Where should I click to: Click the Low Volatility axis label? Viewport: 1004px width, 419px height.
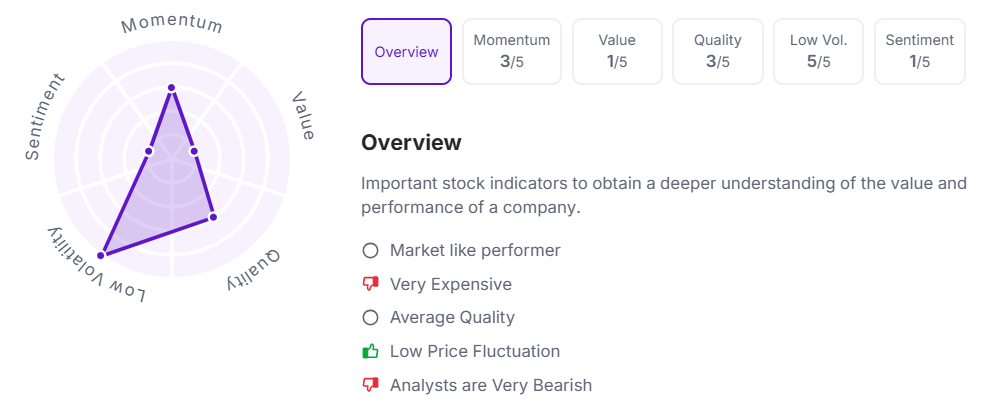tap(97, 266)
